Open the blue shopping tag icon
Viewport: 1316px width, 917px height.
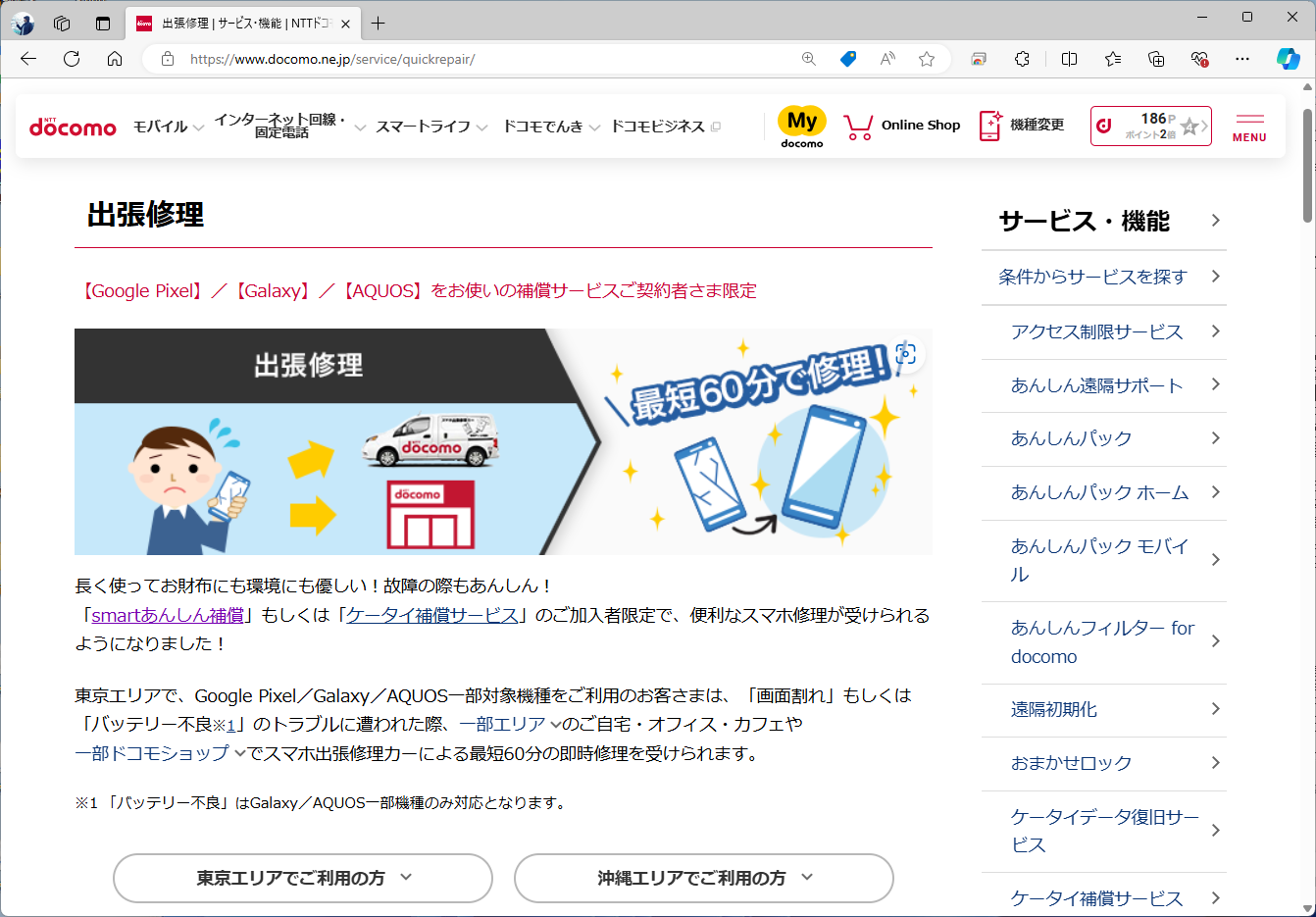848,59
